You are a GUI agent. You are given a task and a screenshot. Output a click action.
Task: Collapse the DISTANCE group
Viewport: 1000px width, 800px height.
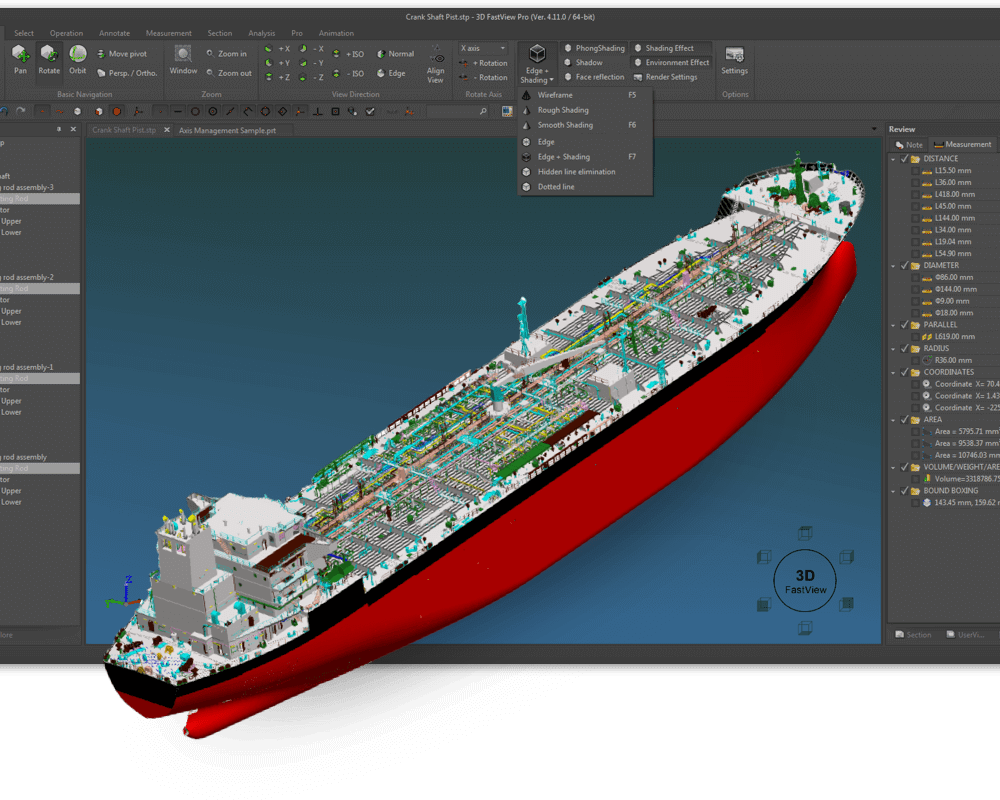point(893,159)
